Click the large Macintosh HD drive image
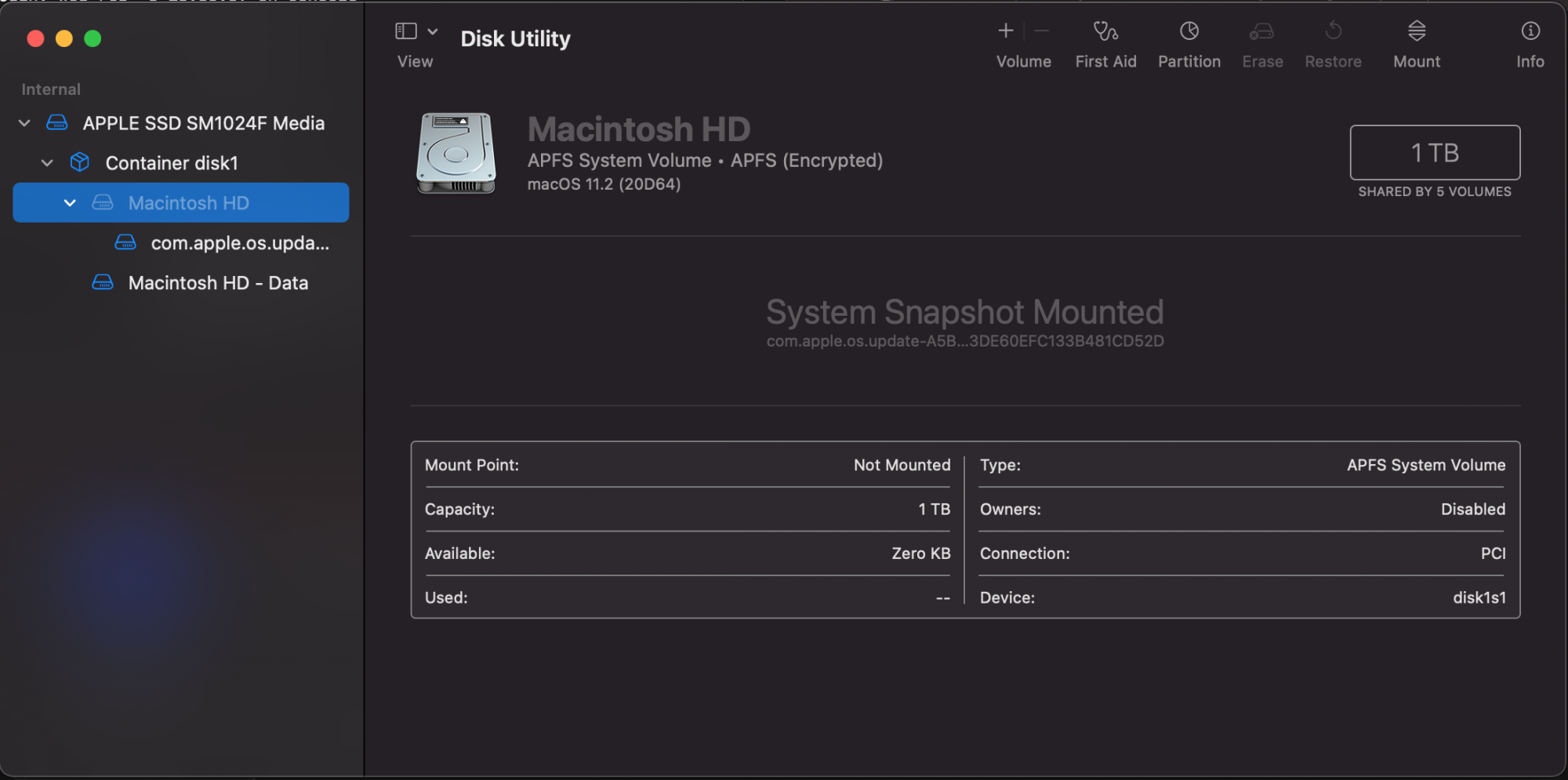 [x=456, y=153]
